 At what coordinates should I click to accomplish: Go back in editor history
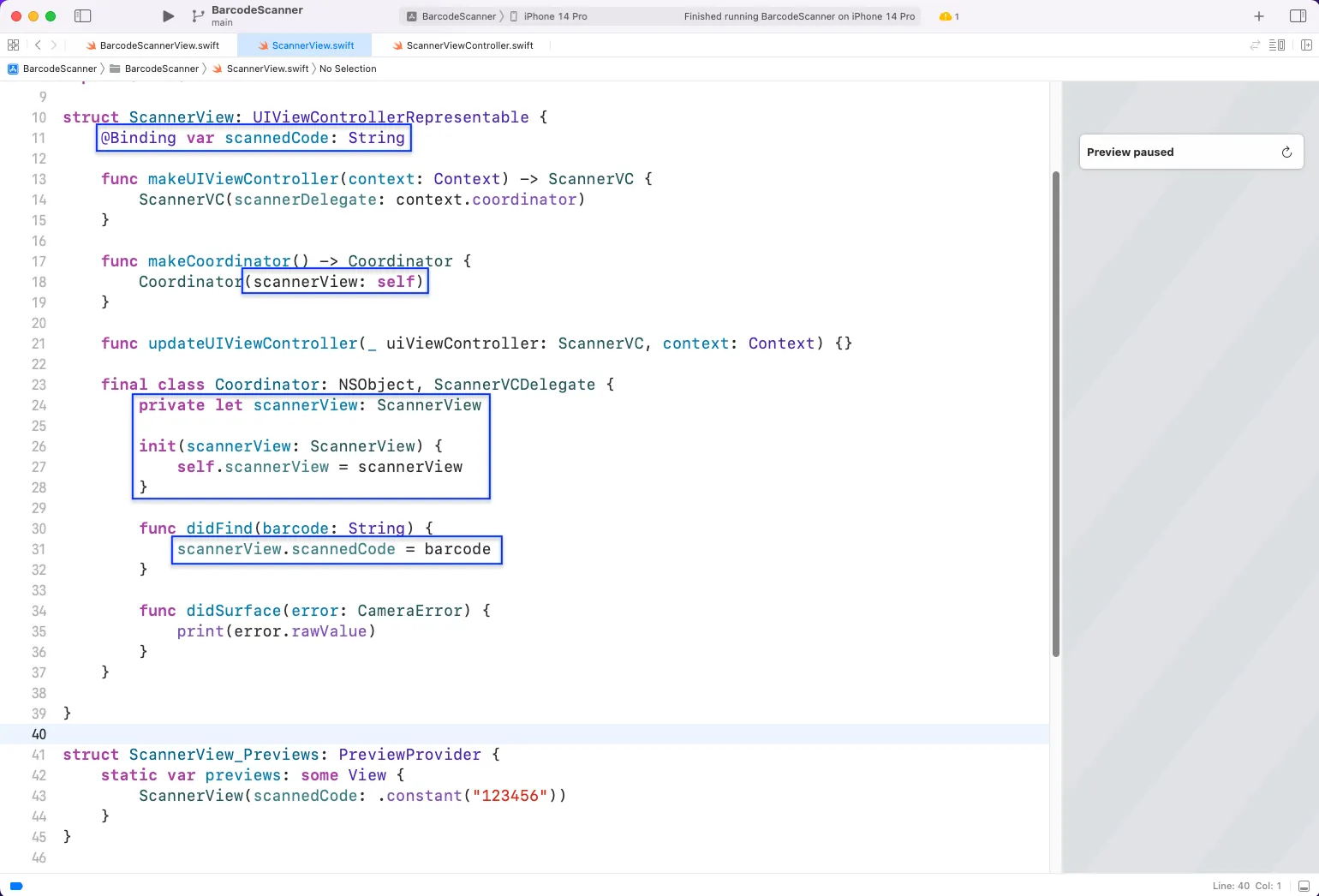click(38, 45)
